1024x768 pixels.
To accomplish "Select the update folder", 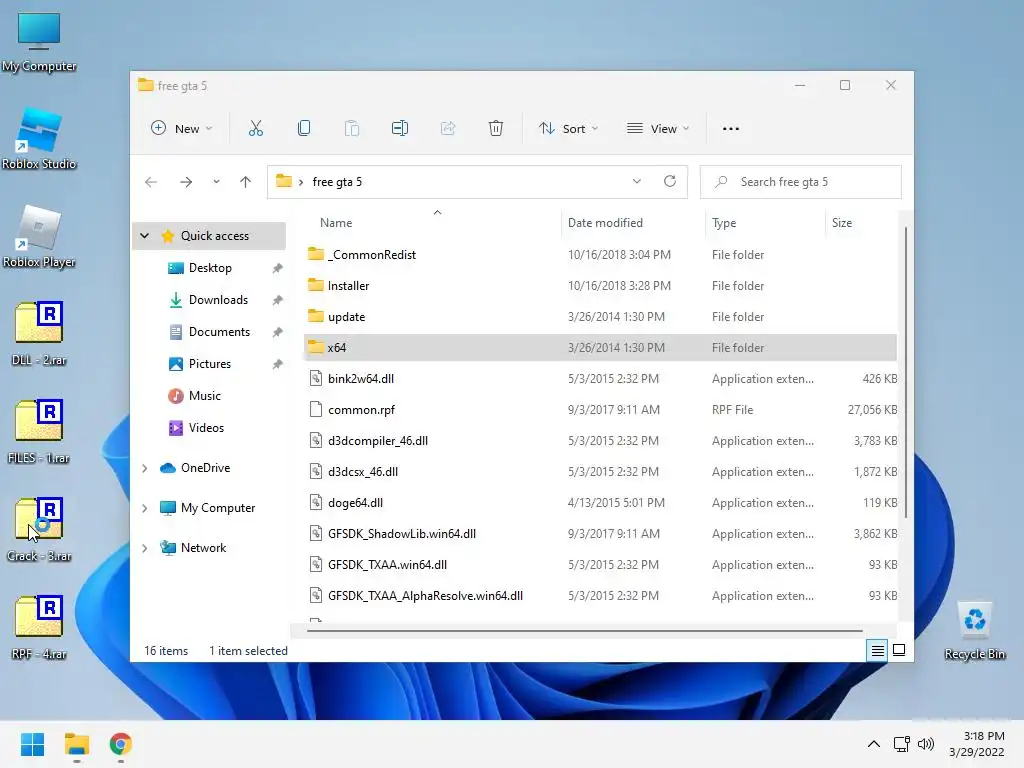I will click(600, 317).
